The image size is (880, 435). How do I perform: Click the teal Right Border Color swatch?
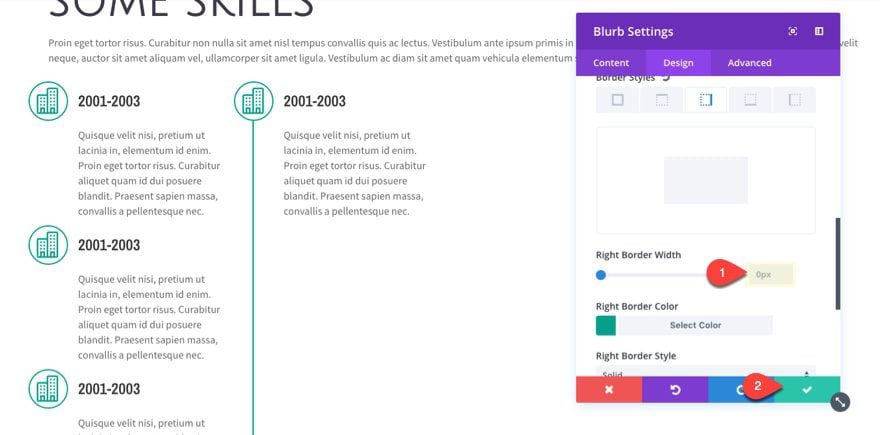606,325
